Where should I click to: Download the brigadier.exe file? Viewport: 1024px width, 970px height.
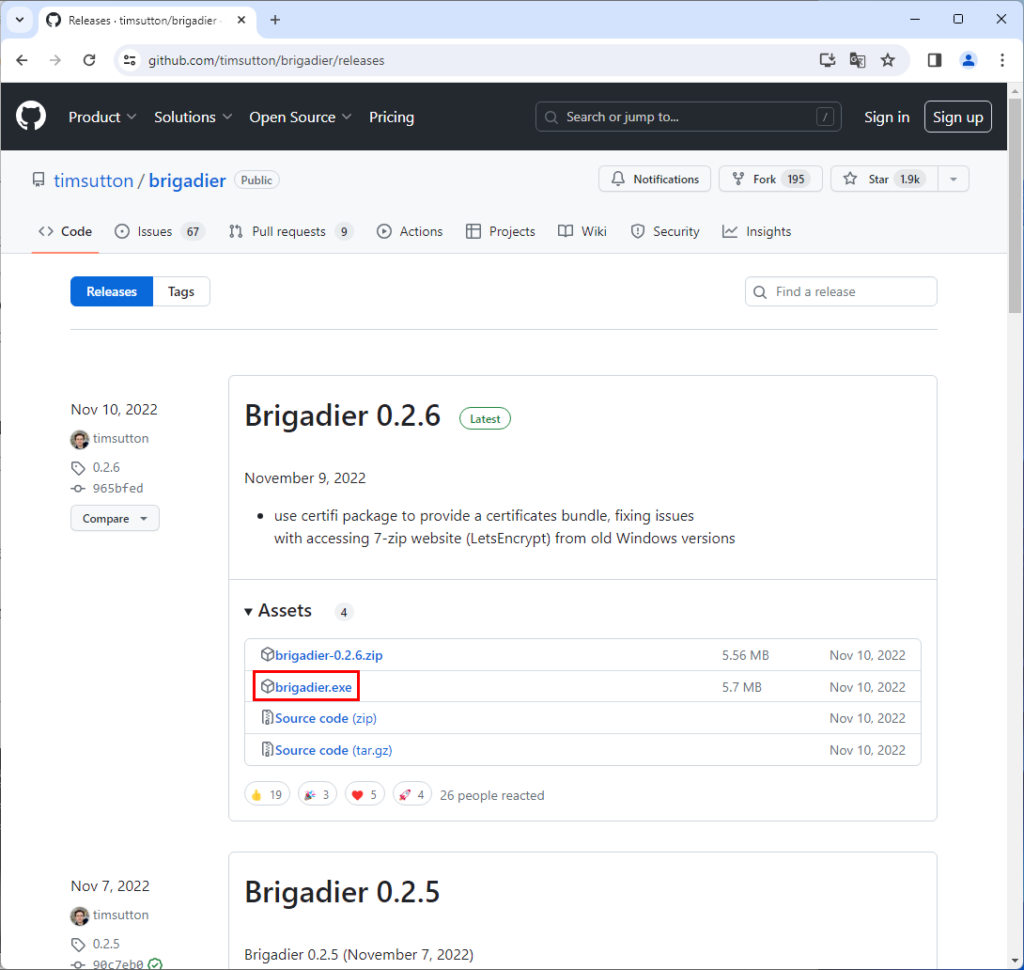[313, 687]
